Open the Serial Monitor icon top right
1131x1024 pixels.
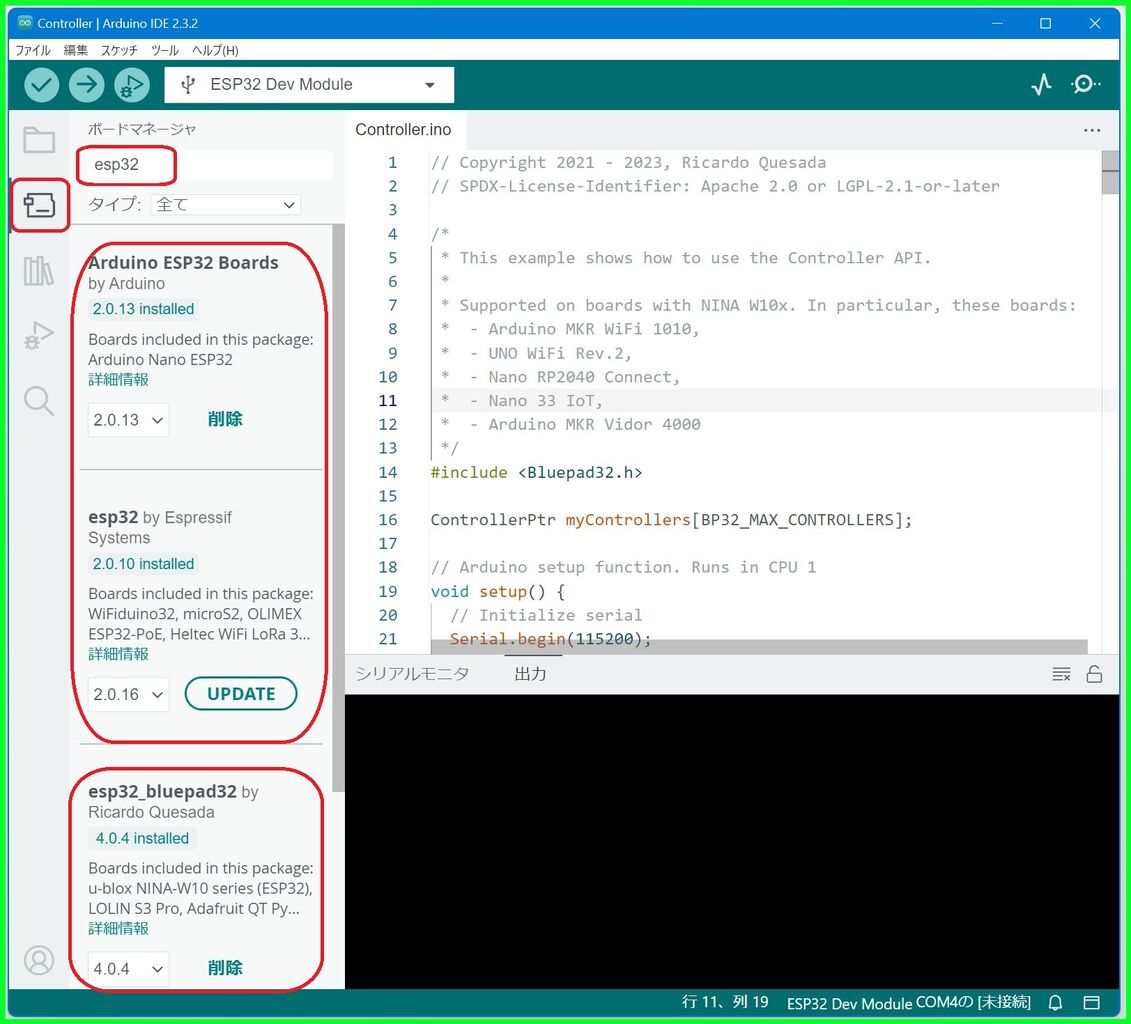point(1086,84)
